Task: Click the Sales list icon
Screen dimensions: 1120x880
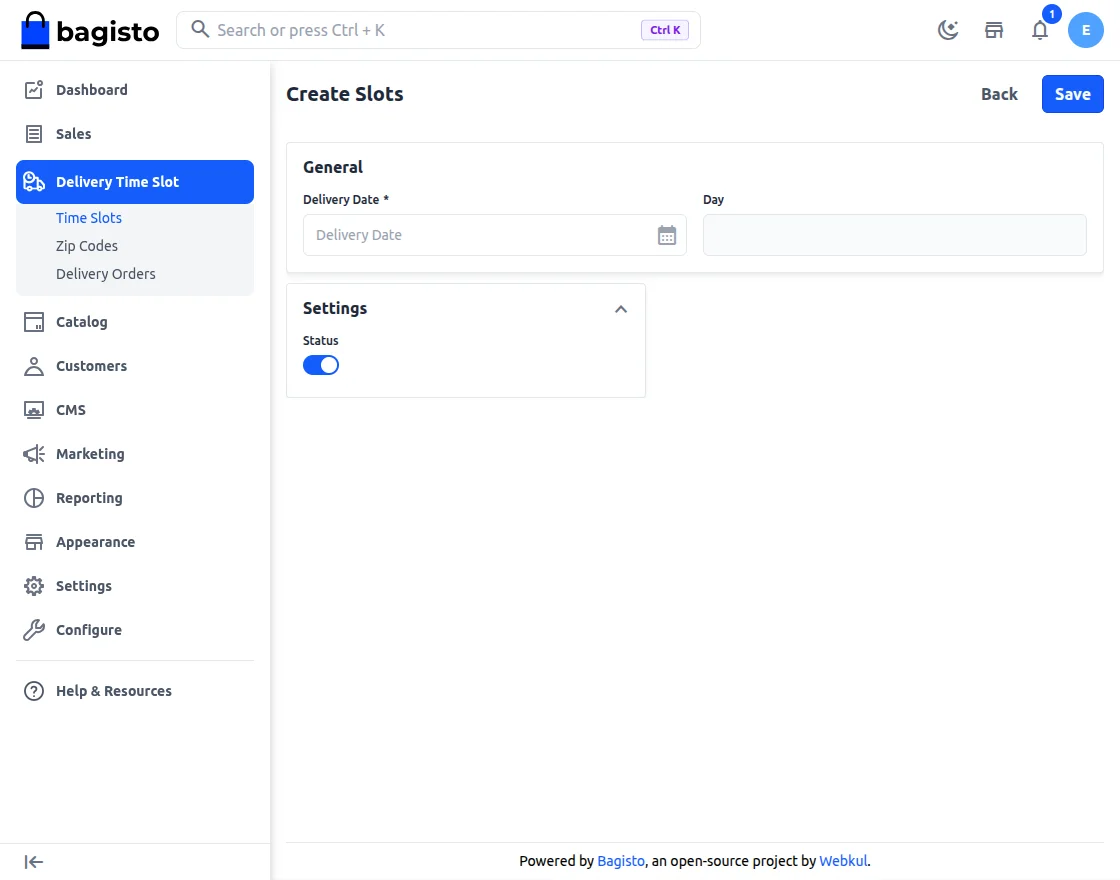Action: click(34, 134)
